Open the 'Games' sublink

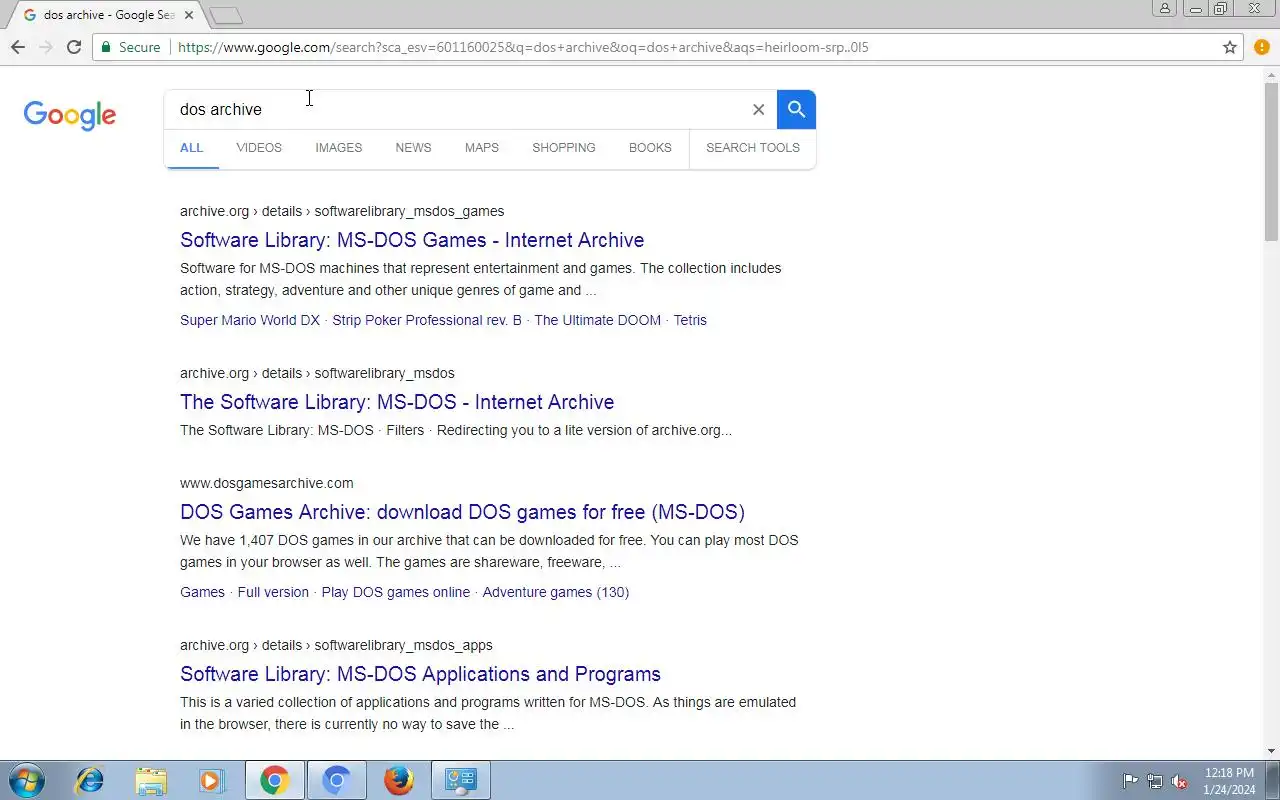pyautogui.click(x=202, y=592)
